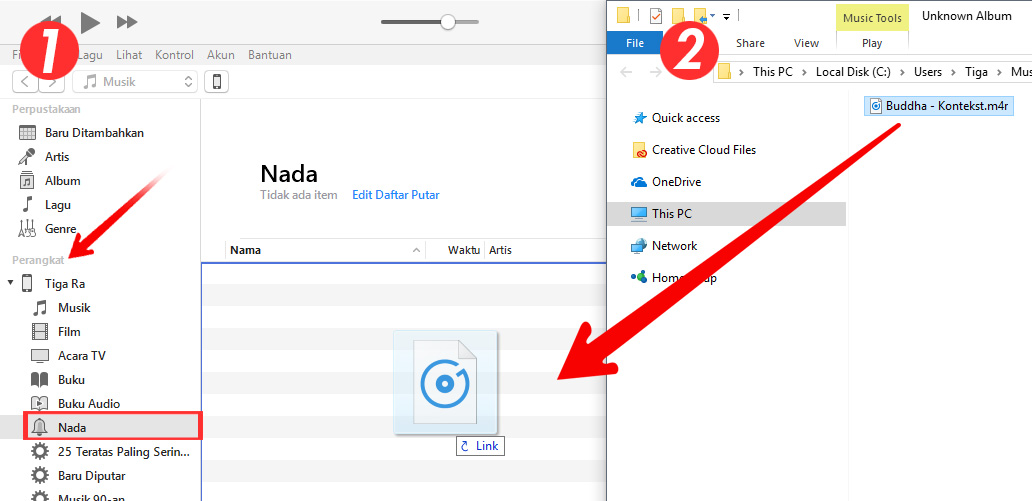Screen dimensions: 1032x501
Task: Skip to next track in iTunes
Action: tap(126, 22)
